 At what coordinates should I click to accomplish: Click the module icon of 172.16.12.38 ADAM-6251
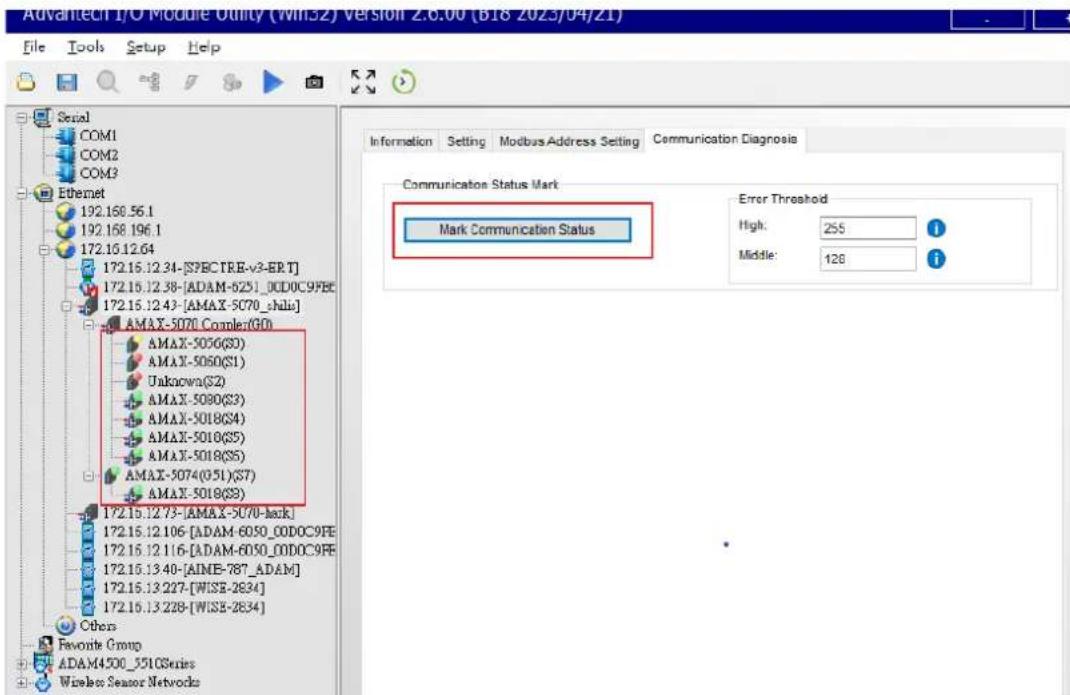(88, 287)
